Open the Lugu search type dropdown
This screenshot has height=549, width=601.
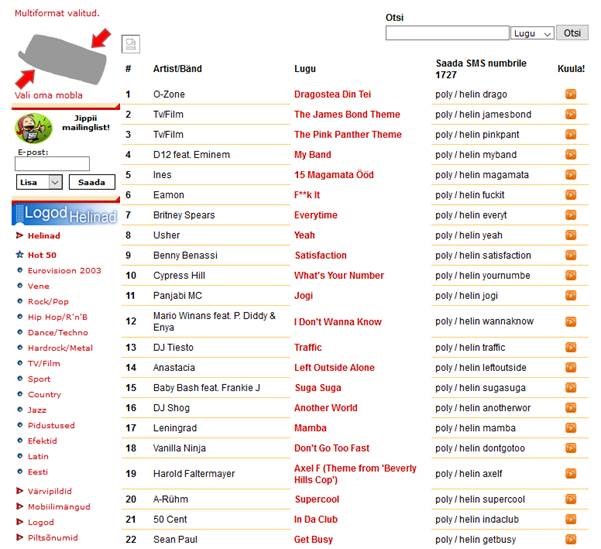click(532, 33)
